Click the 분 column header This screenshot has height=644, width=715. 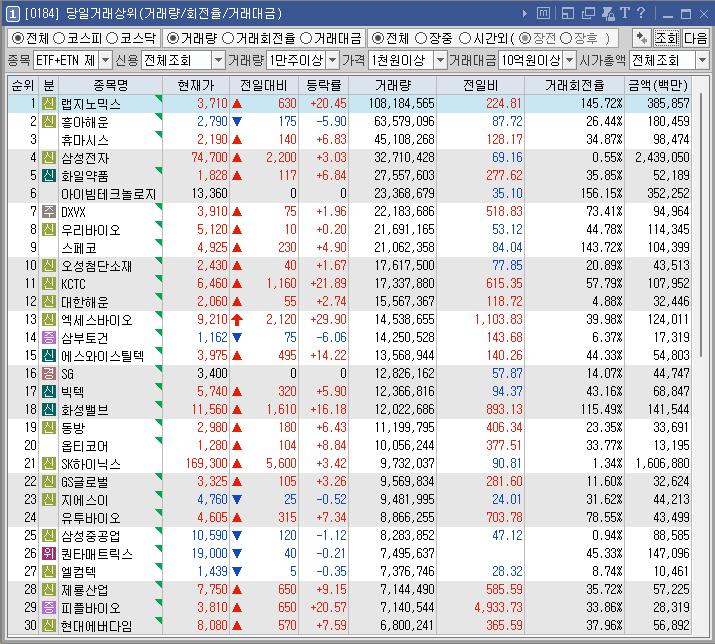pos(49,85)
